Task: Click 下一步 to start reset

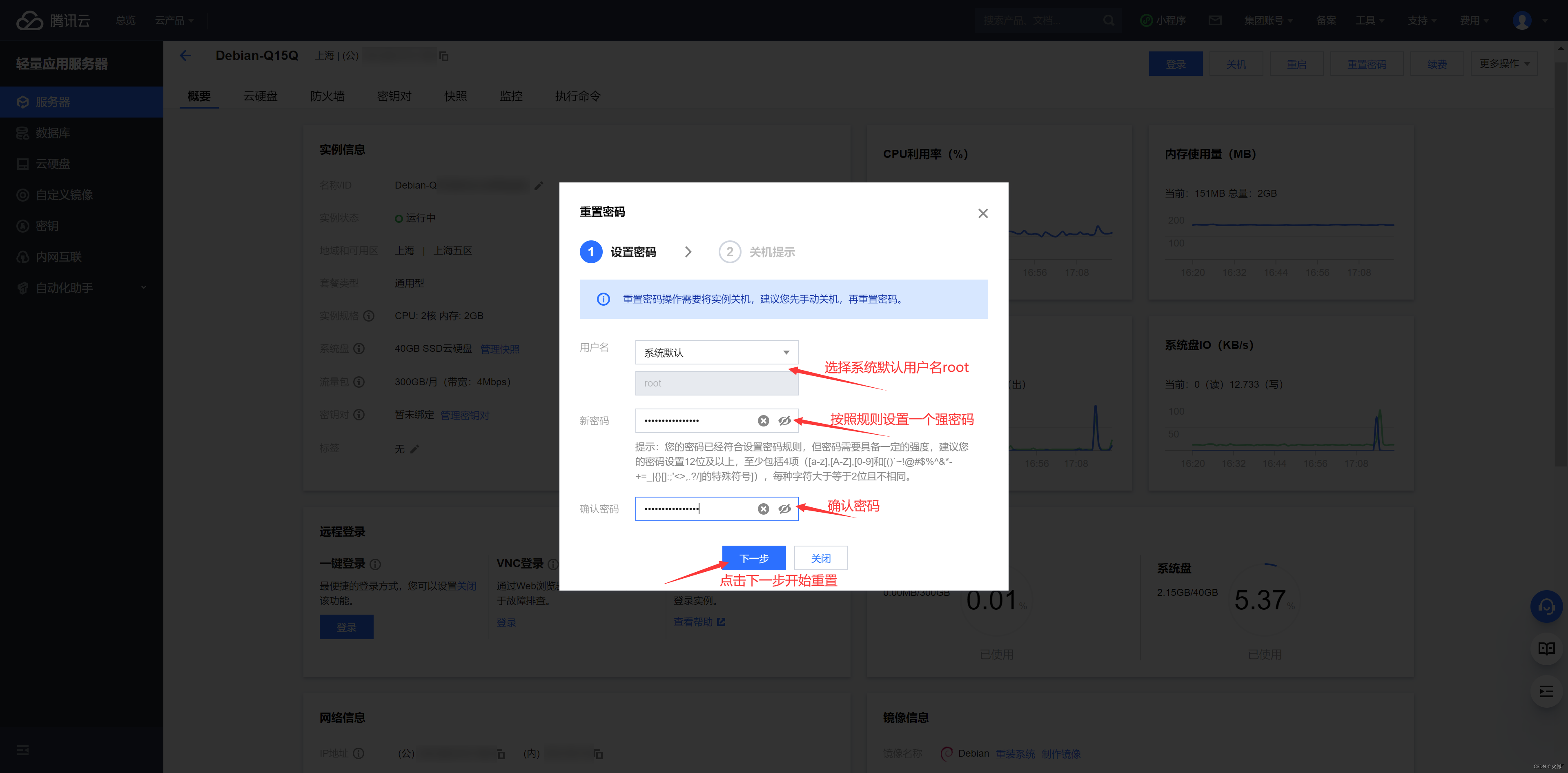Action: (x=753, y=558)
